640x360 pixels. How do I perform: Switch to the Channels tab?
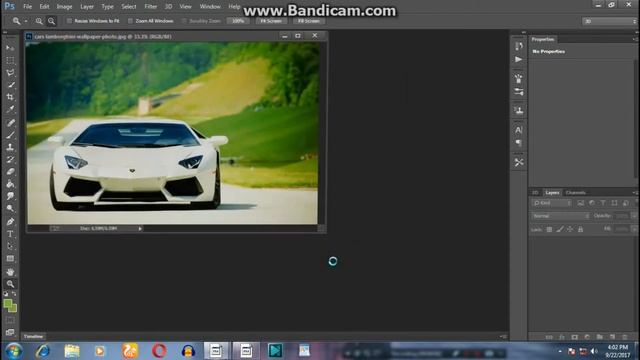576,193
